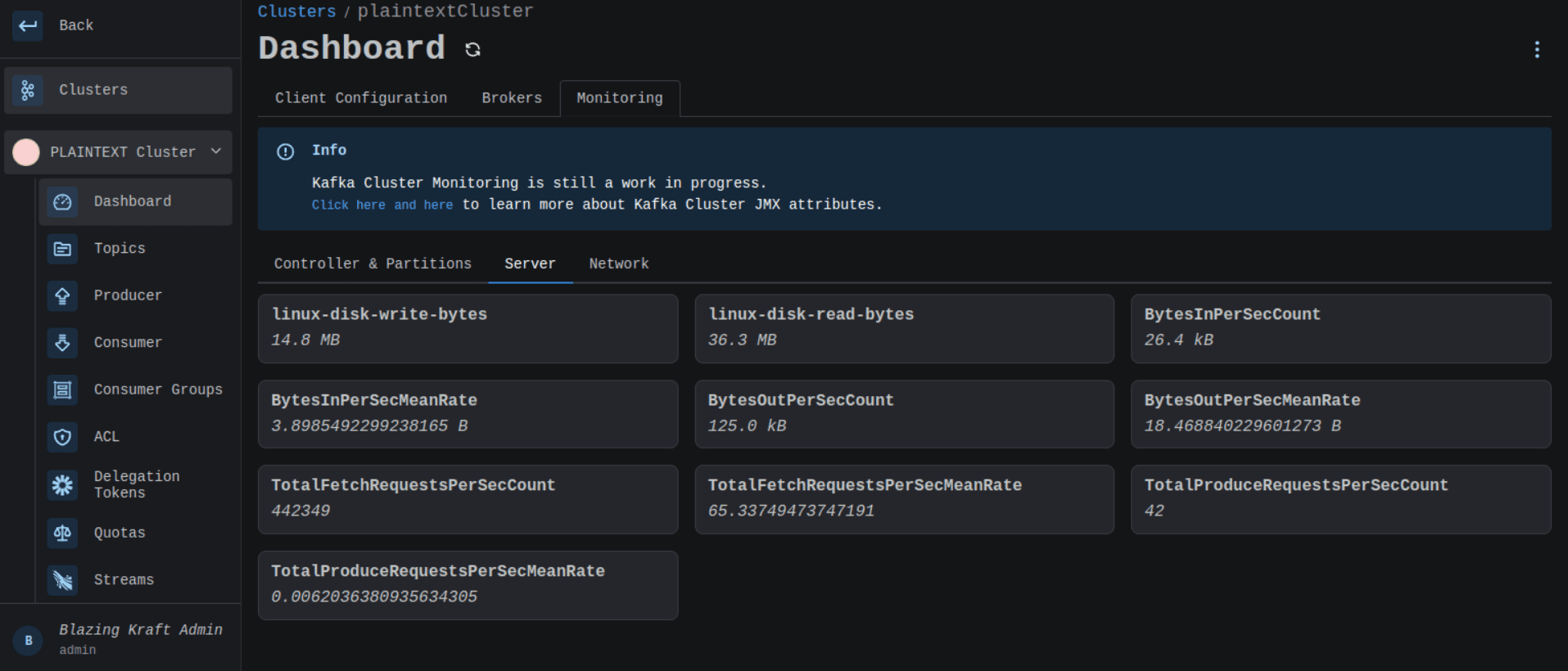Follow the Clusters breadcrumb link
1568x671 pixels.
(296, 11)
